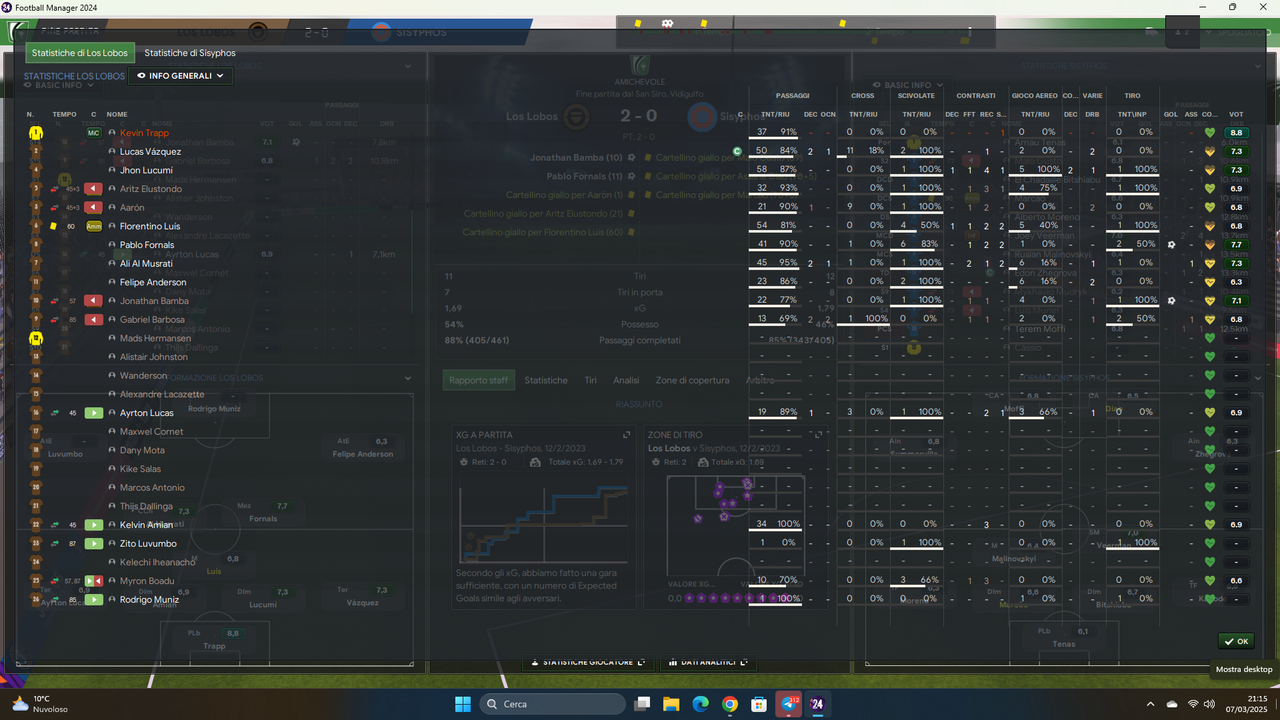1280x720 pixels.
Task: Sort table by NOME column header
Action: click(x=117, y=114)
